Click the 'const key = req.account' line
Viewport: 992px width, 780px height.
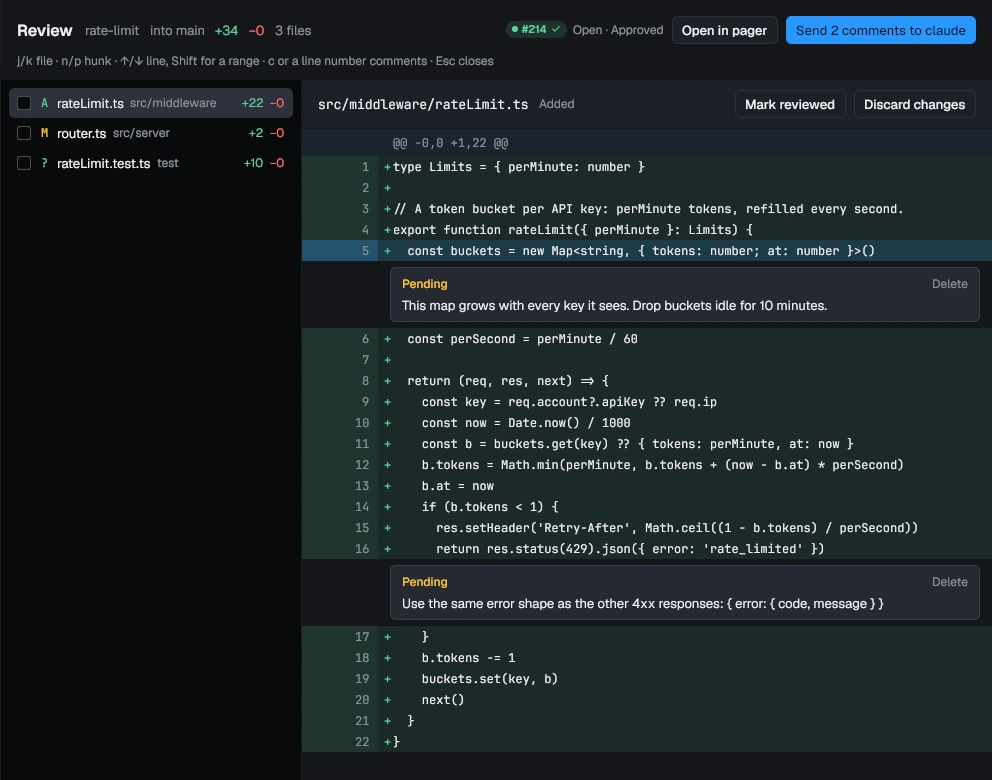point(569,402)
